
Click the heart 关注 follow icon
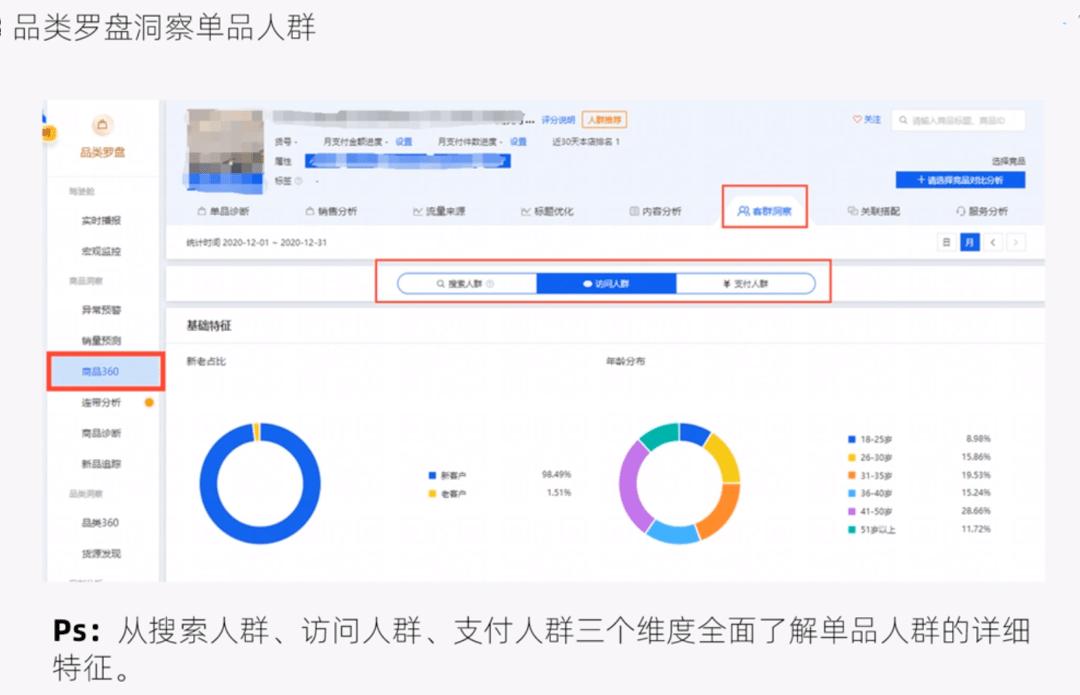click(x=857, y=120)
